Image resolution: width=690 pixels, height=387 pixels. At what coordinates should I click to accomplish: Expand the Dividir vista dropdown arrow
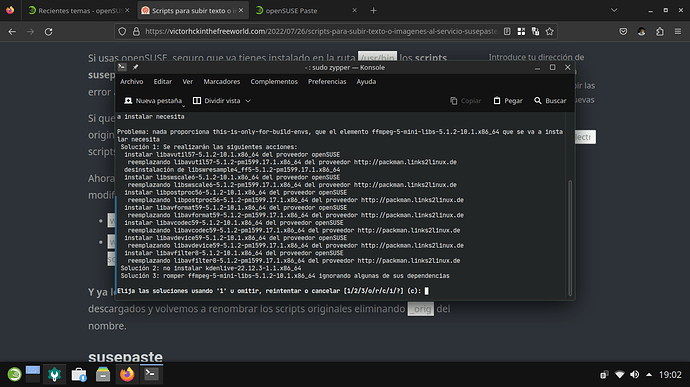248,101
